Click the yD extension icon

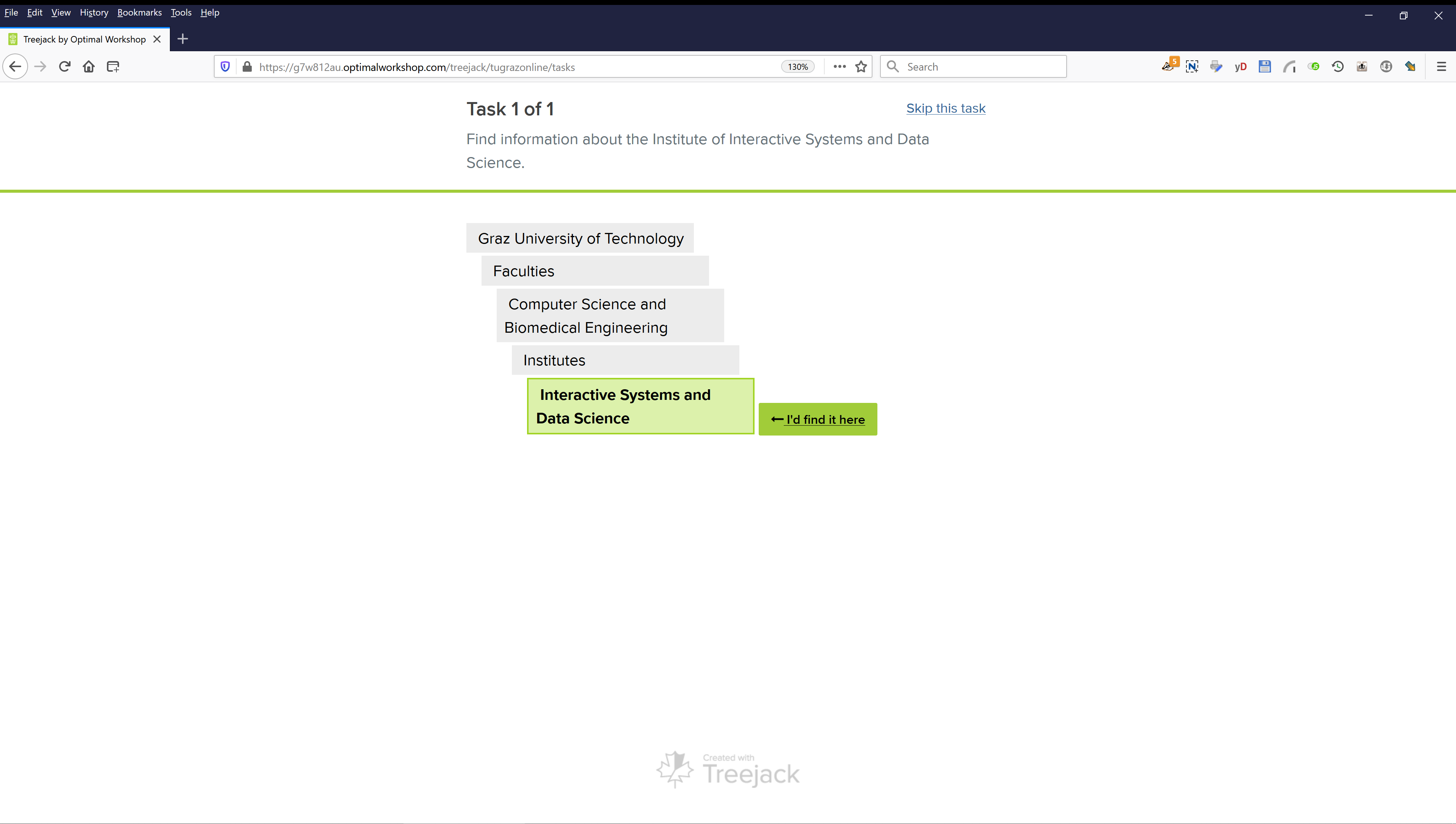pos(1241,66)
